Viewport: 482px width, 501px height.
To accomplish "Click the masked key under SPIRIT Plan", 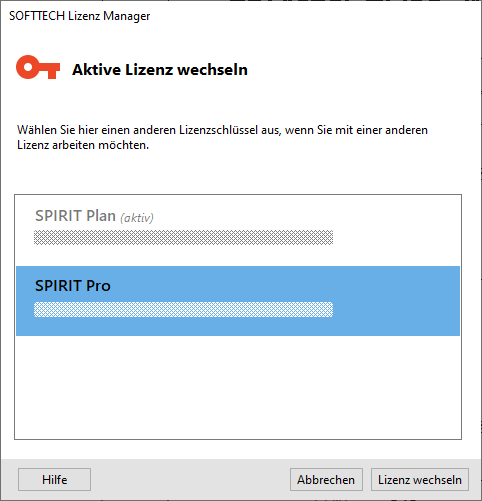I will [183, 237].
